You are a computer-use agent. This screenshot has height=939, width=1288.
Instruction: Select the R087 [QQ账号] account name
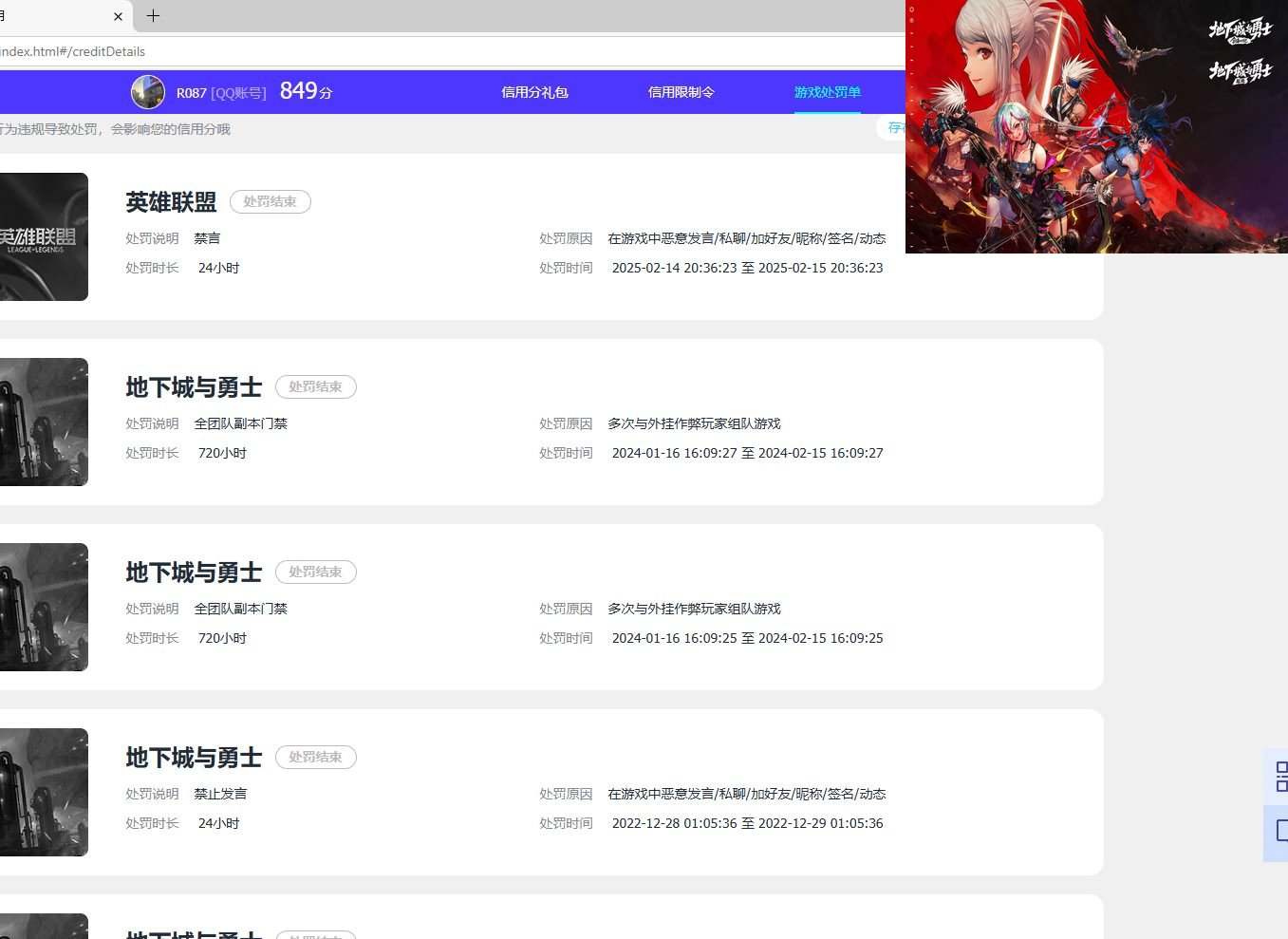click(221, 93)
